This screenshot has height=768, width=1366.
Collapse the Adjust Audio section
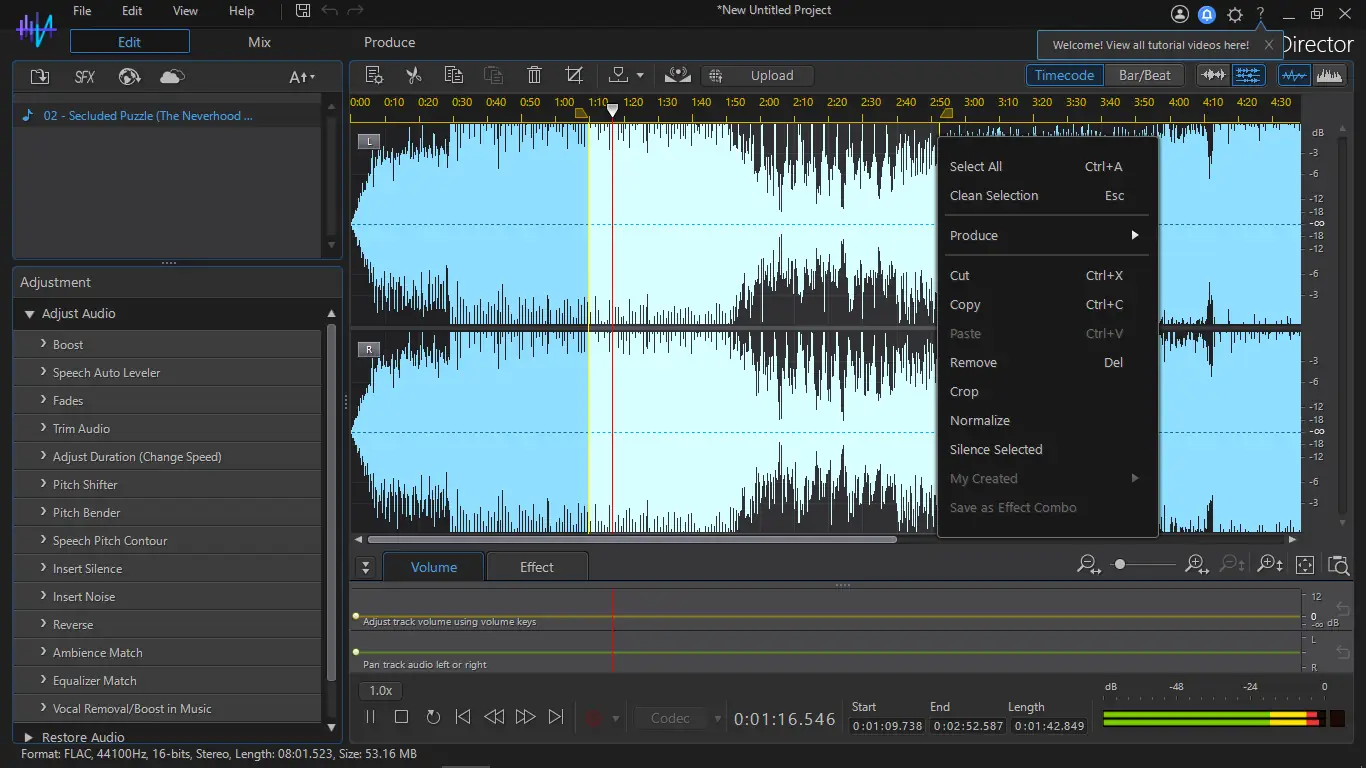30,314
